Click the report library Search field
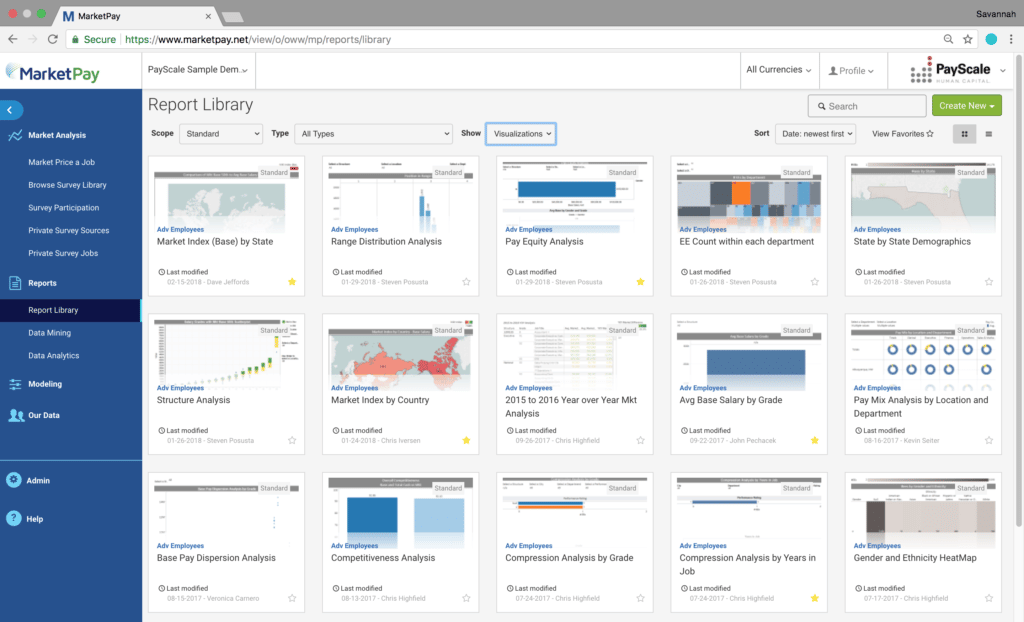Viewport: 1024px width, 622px height. pyautogui.click(x=867, y=106)
